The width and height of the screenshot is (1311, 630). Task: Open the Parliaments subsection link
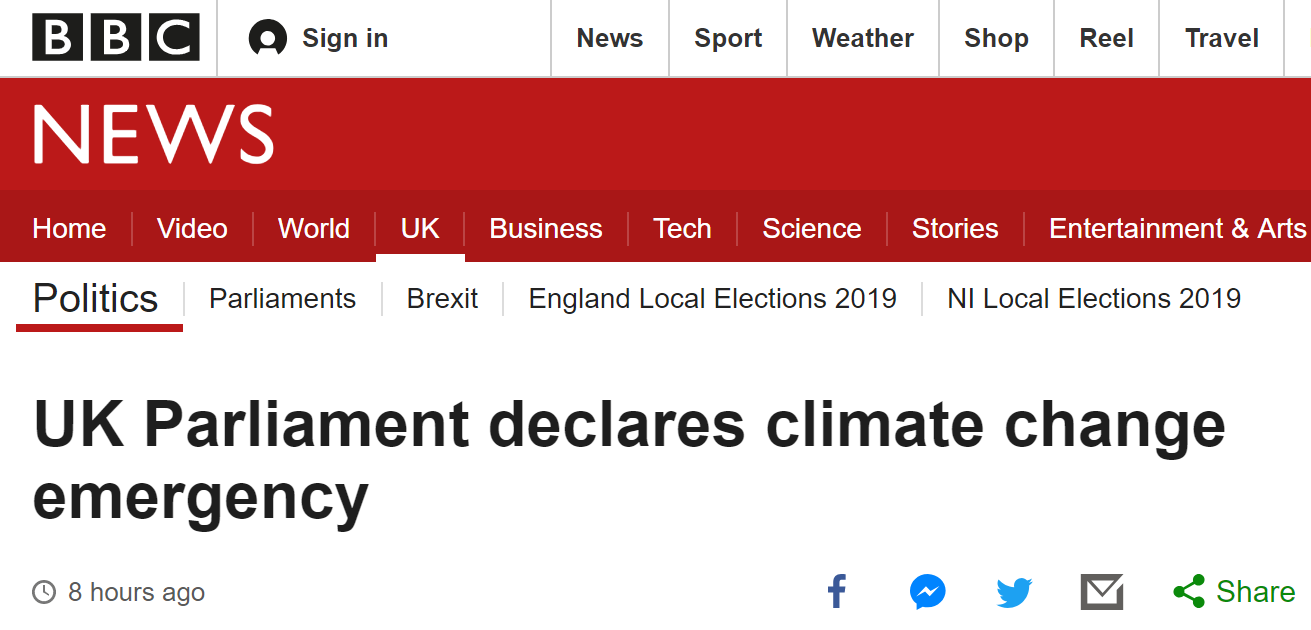coord(282,298)
